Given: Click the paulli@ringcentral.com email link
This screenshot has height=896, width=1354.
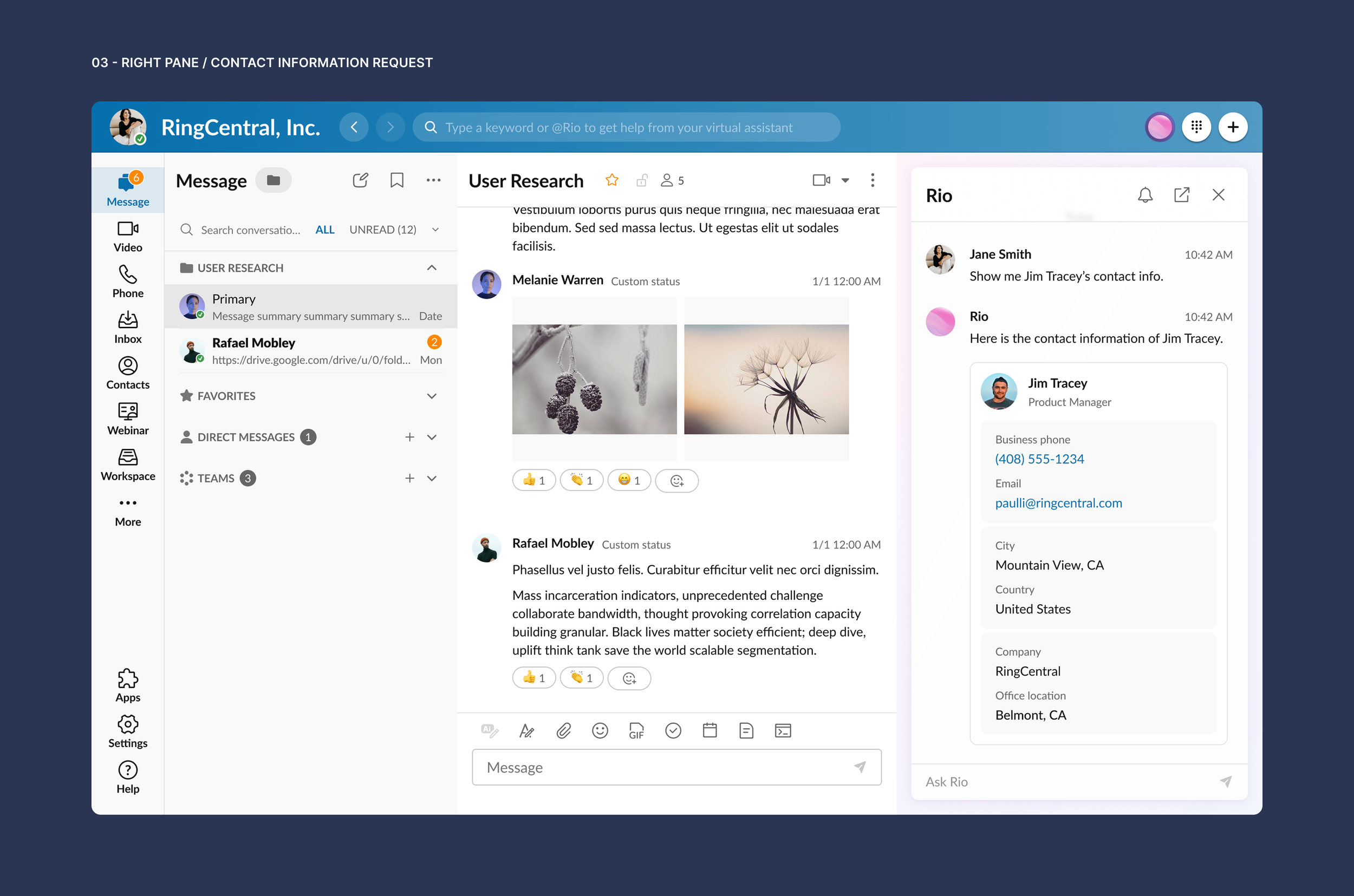Looking at the screenshot, I should coord(1058,503).
